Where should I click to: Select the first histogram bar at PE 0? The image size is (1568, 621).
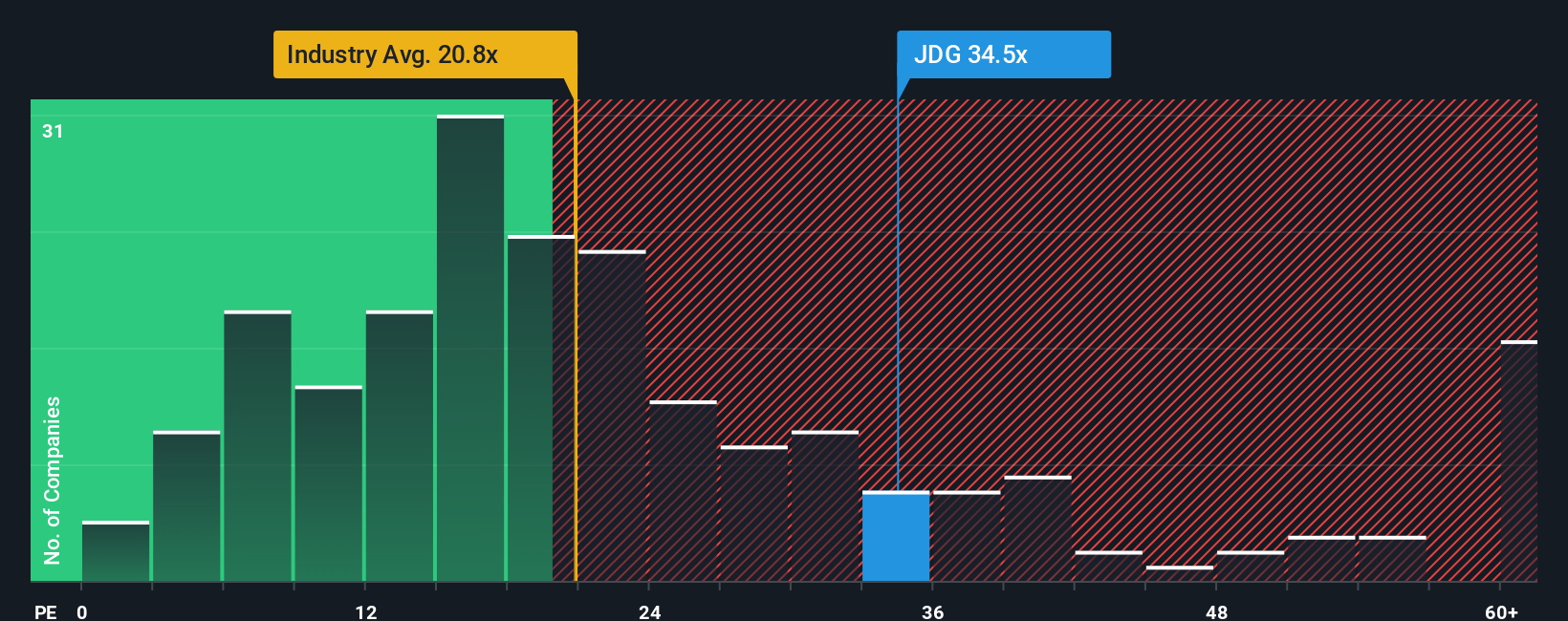(x=116, y=551)
